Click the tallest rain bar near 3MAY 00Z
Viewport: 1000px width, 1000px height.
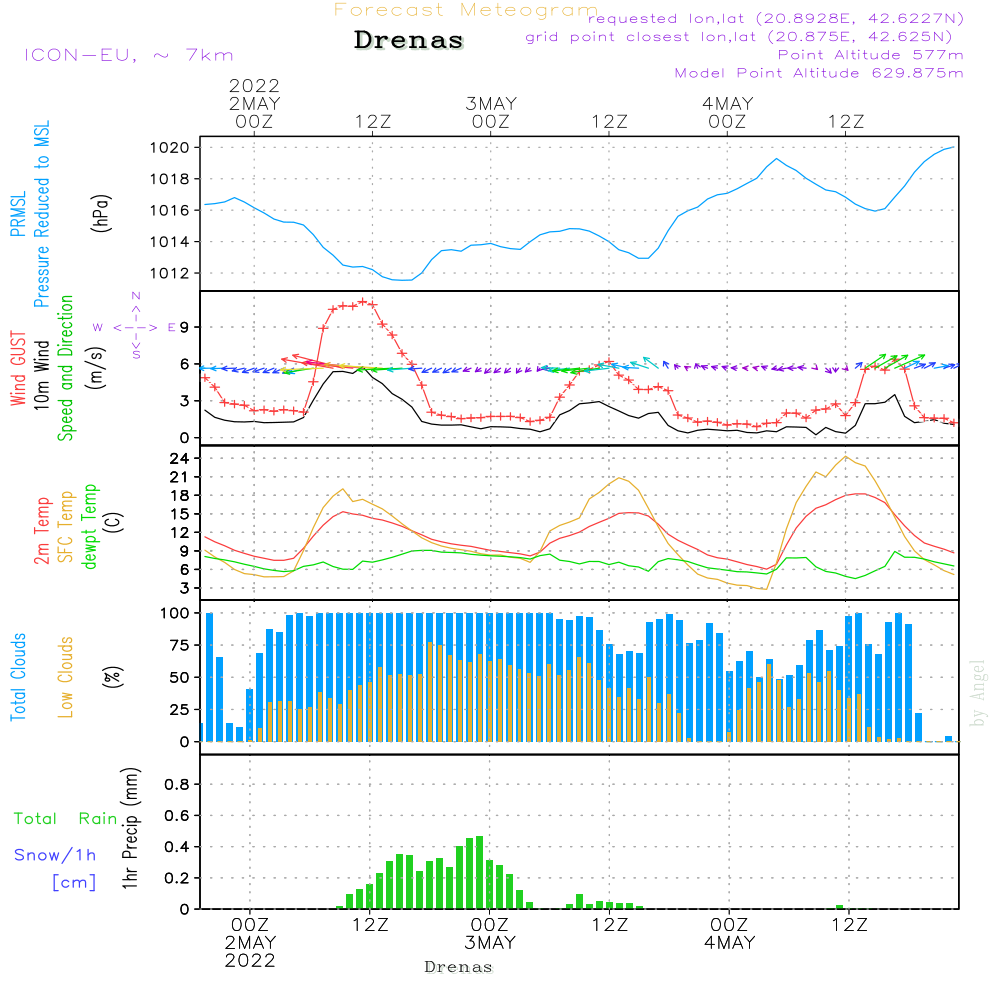point(480,872)
